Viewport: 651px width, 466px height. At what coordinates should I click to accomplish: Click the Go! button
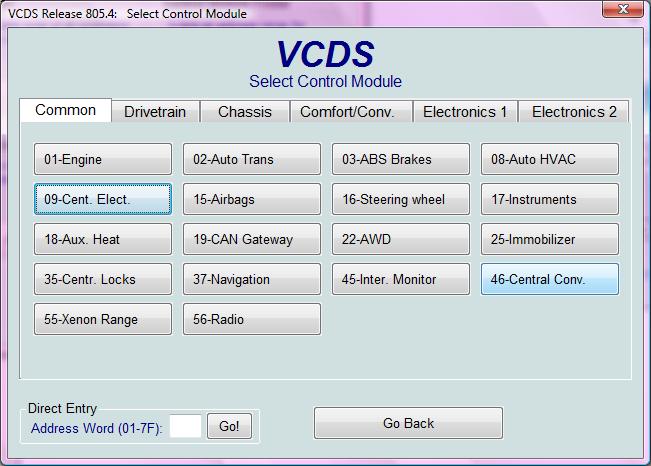point(229,426)
